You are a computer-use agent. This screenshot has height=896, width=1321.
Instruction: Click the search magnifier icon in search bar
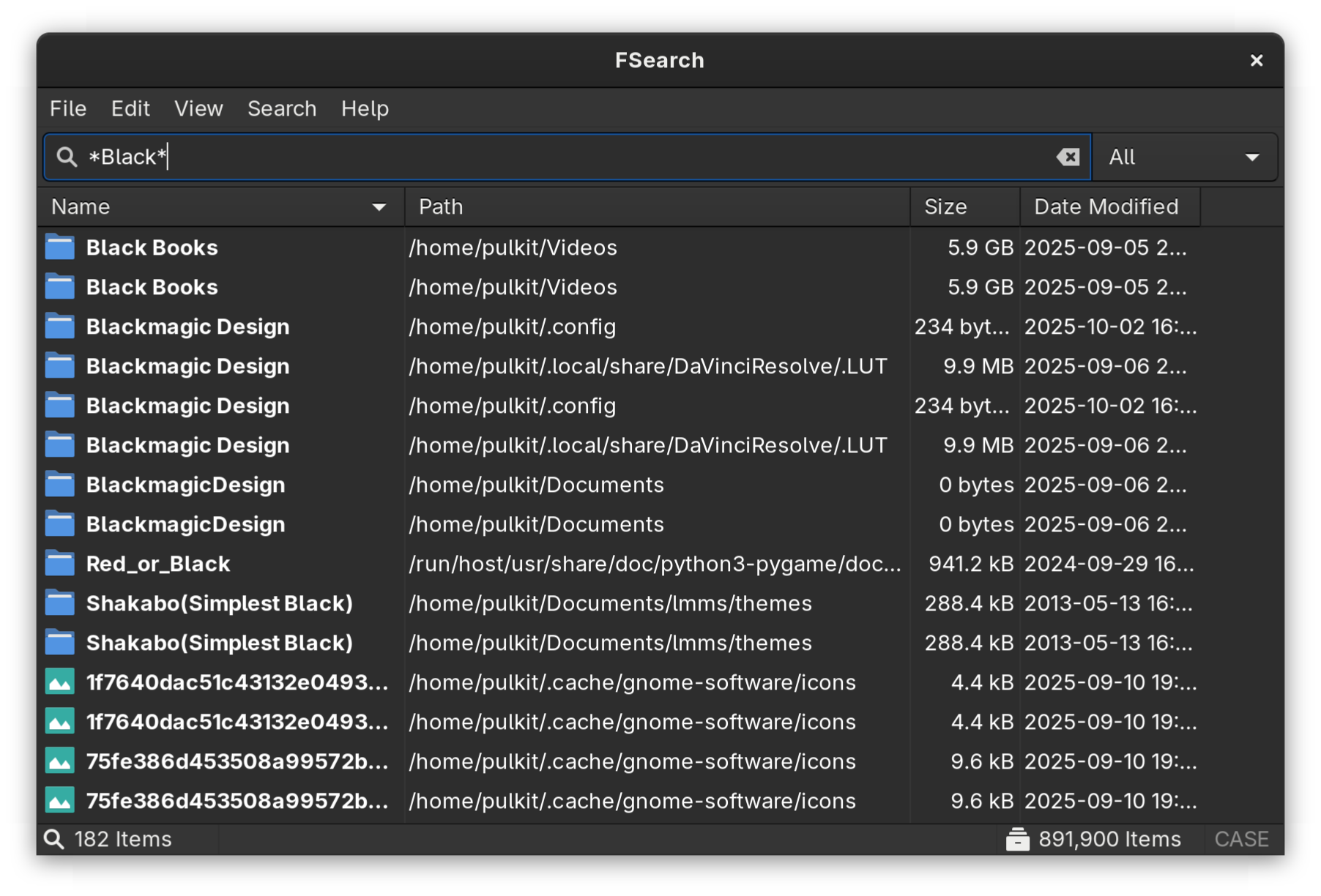pyautogui.click(x=66, y=157)
